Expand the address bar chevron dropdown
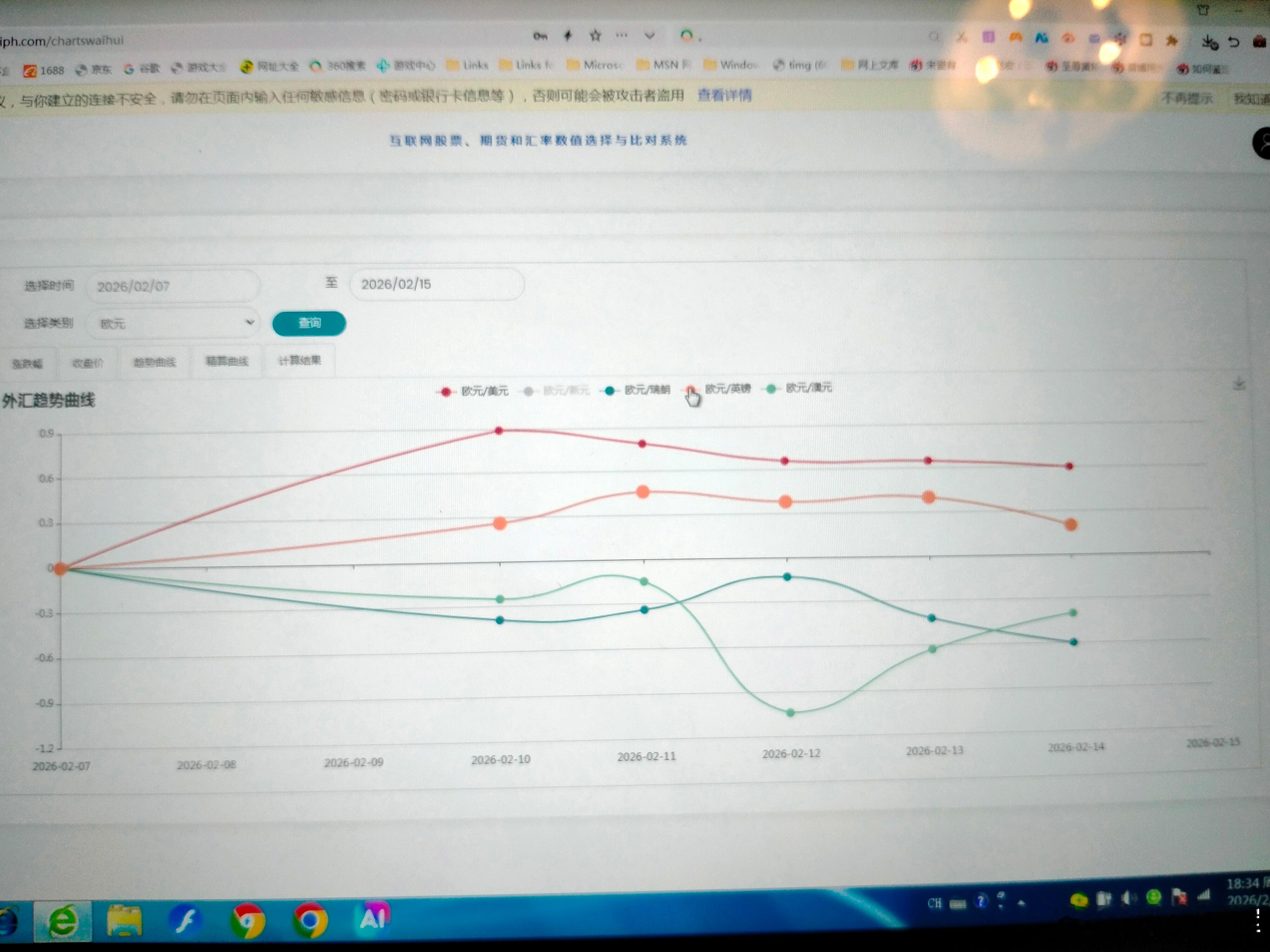The height and width of the screenshot is (952, 1270). [649, 36]
